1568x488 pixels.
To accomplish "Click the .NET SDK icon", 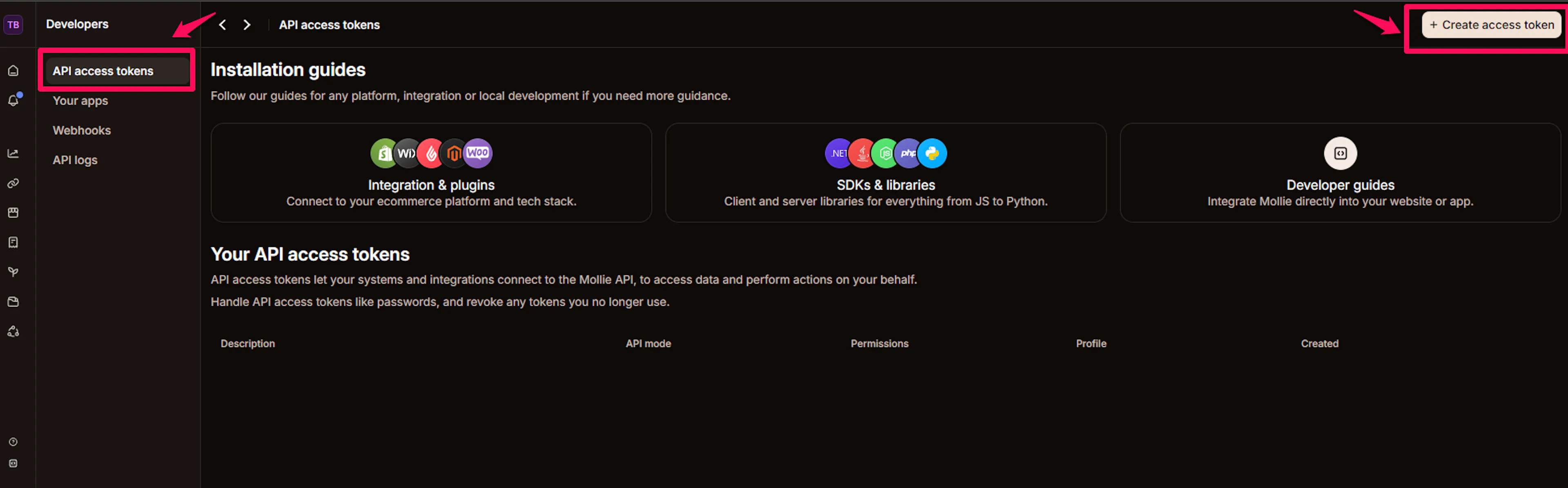I will click(x=838, y=154).
